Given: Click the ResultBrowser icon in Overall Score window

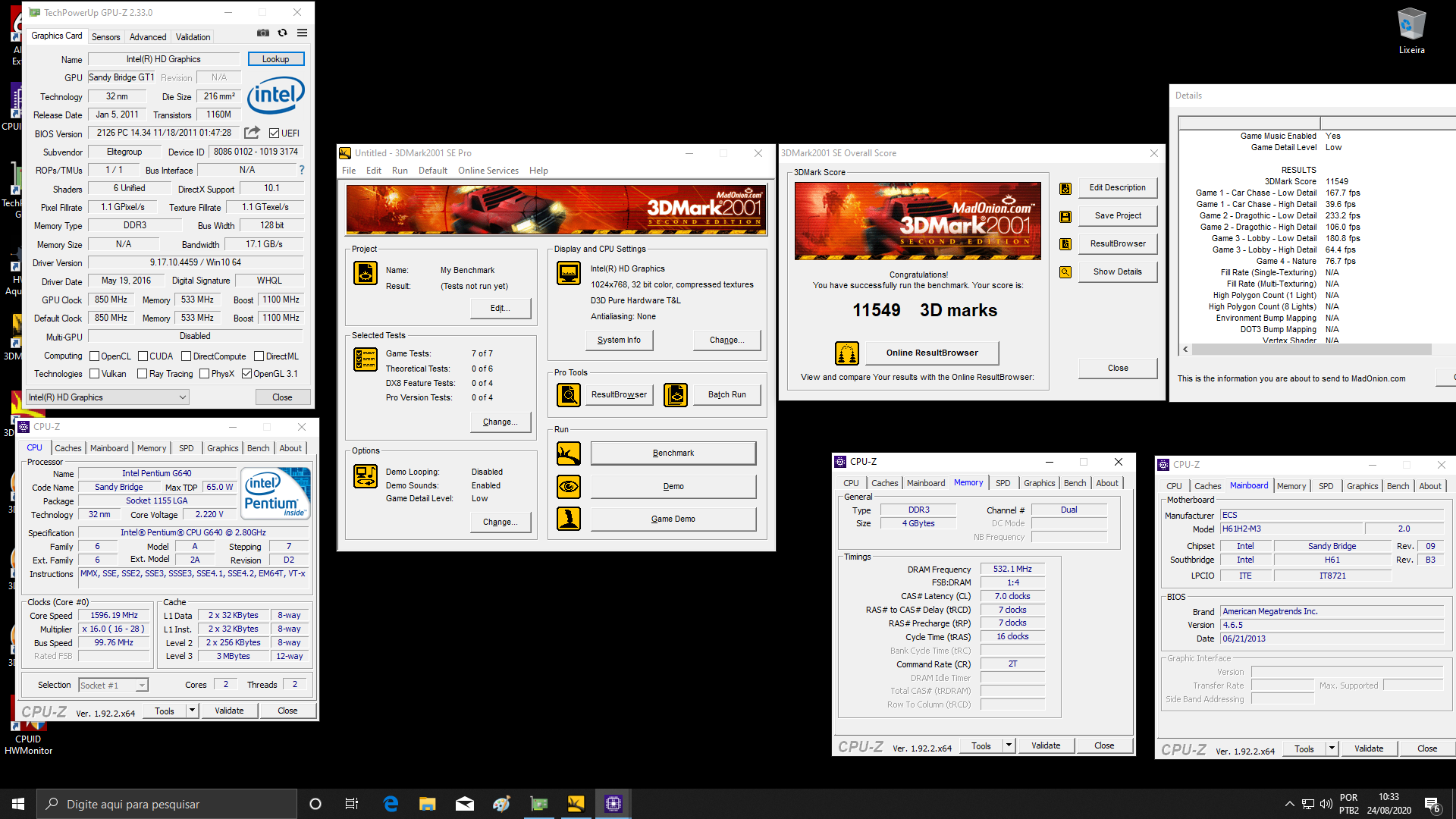Looking at the screenshot, I should click(x=1065, y=244).
